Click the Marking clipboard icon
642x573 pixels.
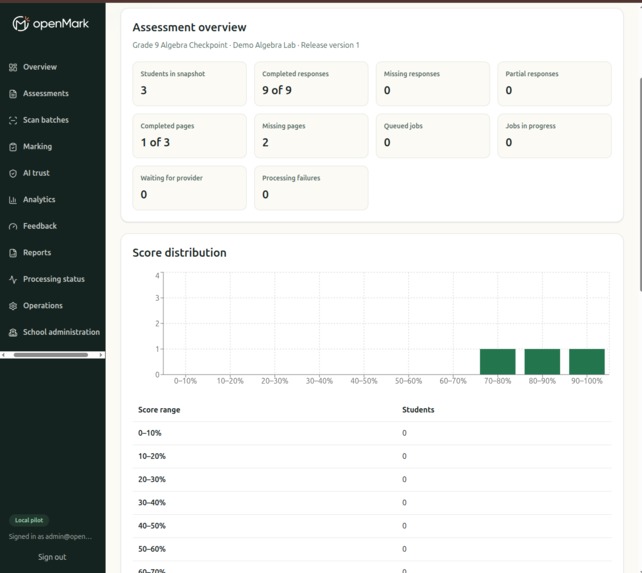tap(13, 147)
